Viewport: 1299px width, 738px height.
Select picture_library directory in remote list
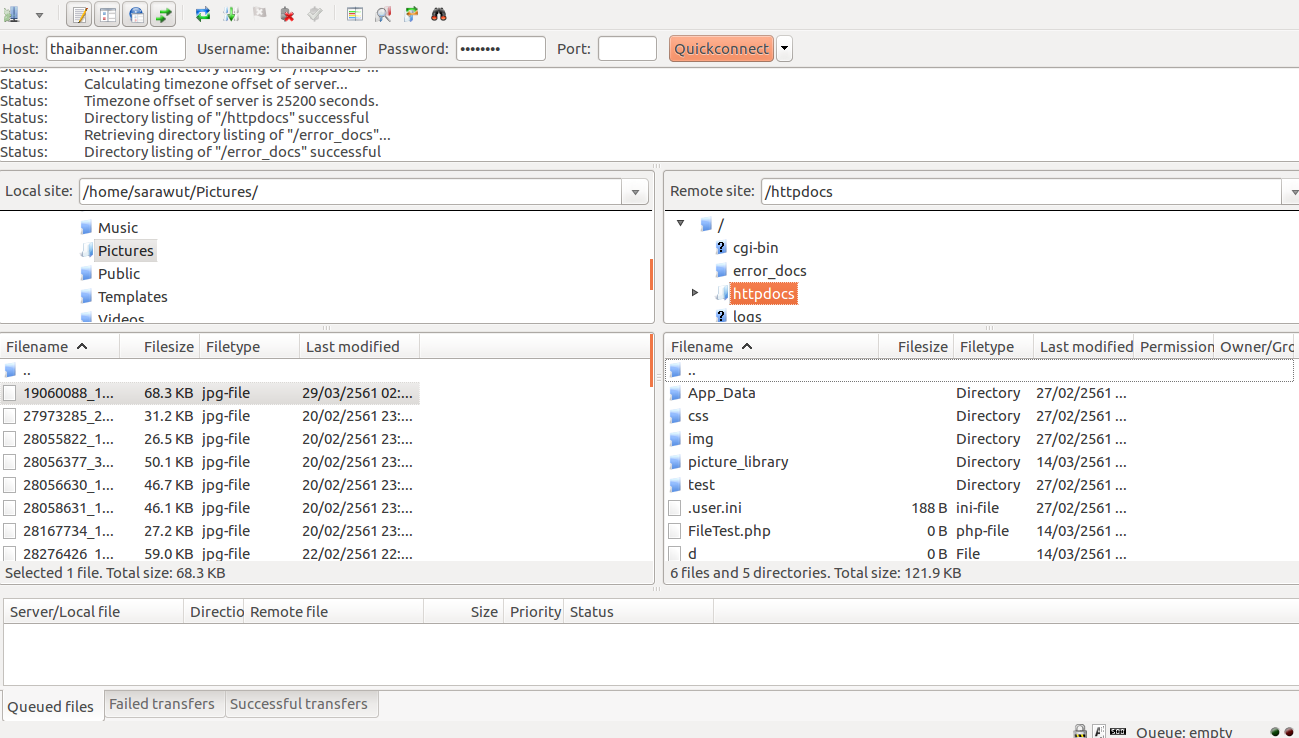pos(738,462)
